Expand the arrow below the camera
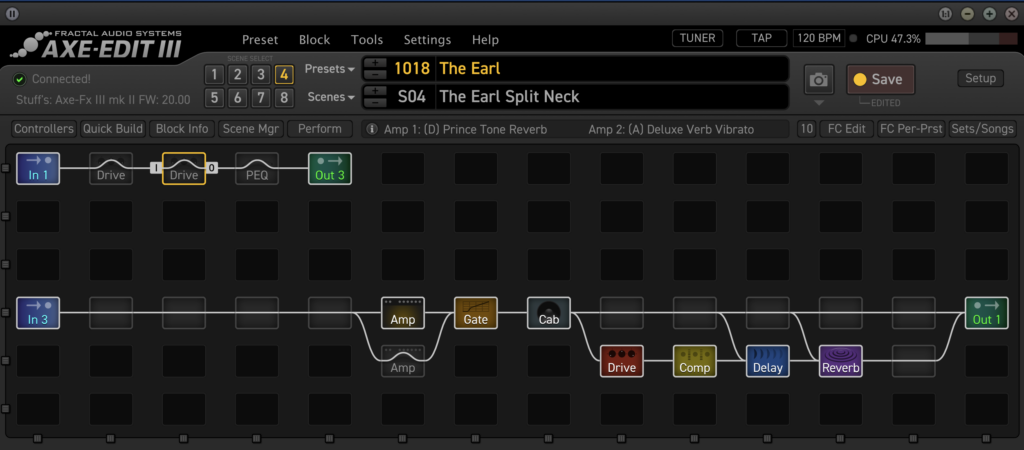The width and height of the screenshot is (1024, 450). pyautogui.click(x=819, y=103)
